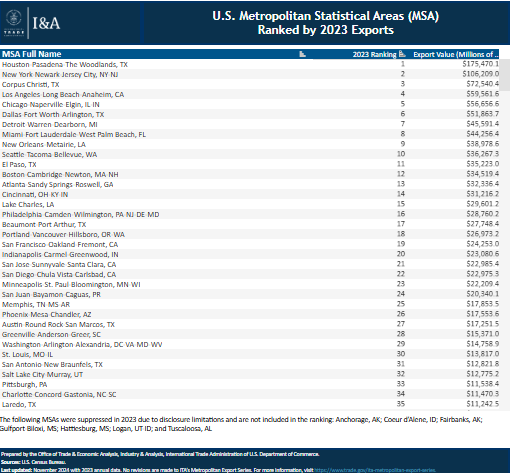513x473 pixels.
Task: Select Seattle Tacoma Bellevue, WA row
Action: 250,154
